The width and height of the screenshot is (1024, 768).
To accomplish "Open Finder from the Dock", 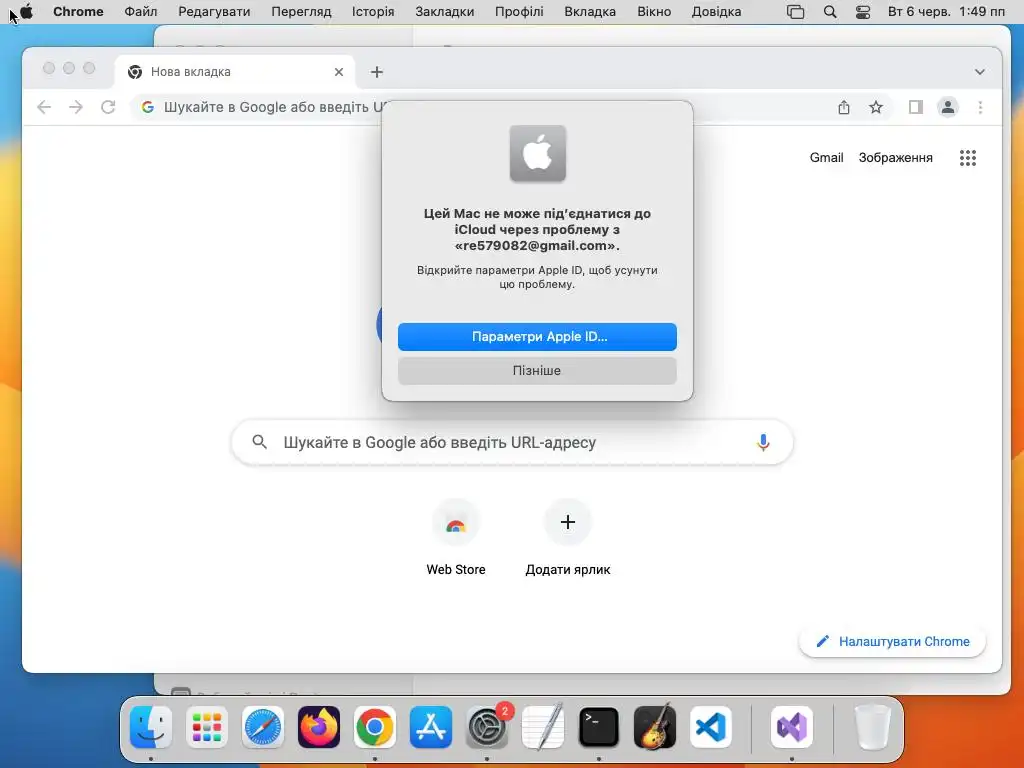I will (x=151, y=727).
